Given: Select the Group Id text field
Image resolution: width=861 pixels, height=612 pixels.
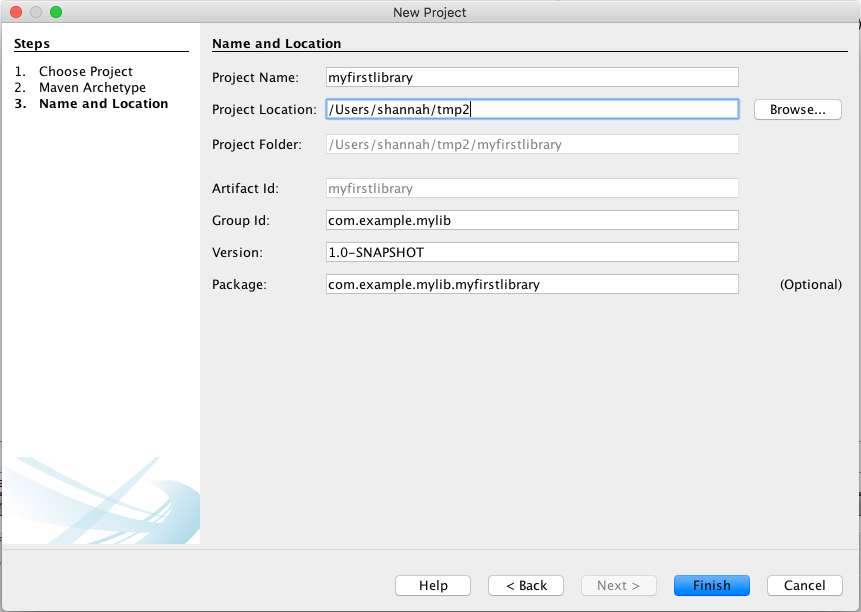Looking at the screenshot, I should coord(530,220).
